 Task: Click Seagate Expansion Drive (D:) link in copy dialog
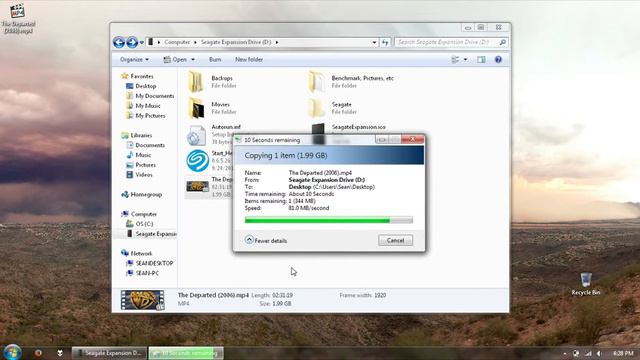coord(327,180)
